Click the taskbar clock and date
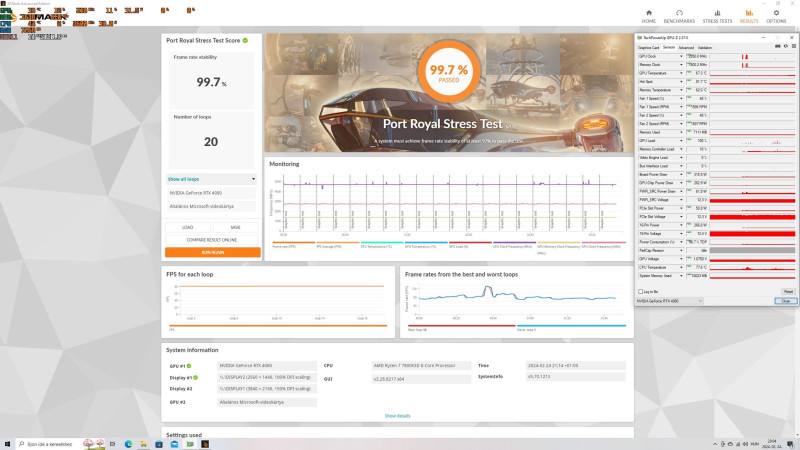Image resolution: width=800 pixels, height=450 pixels. coord(772,444)
